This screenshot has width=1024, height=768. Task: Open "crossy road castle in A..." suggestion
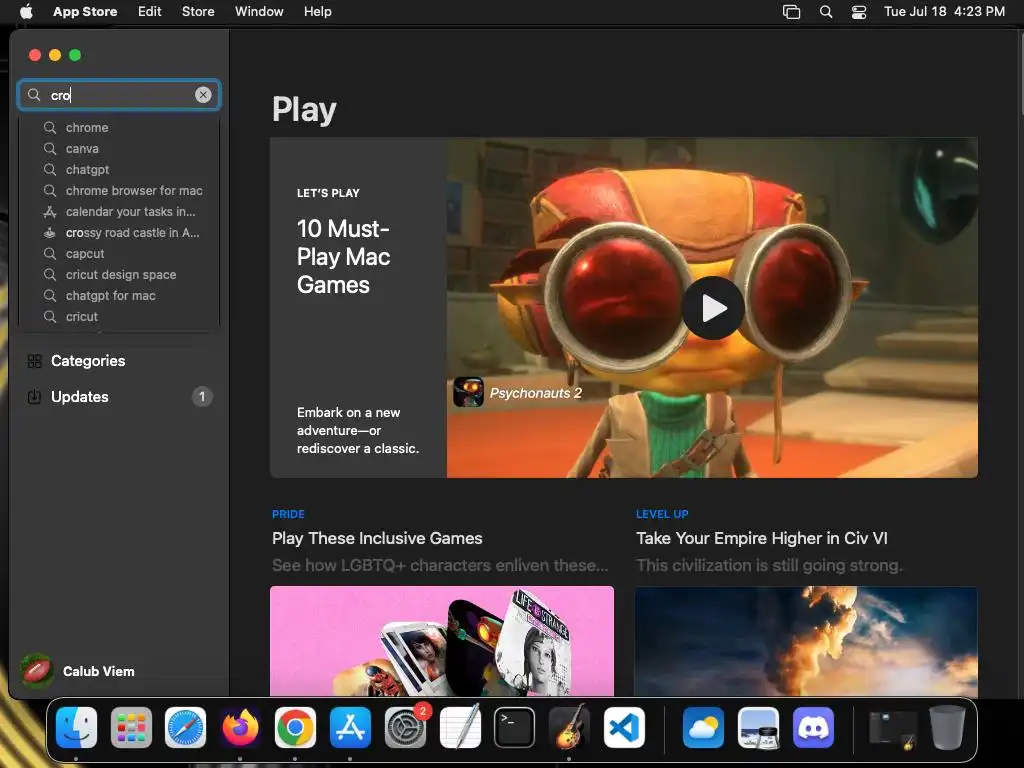(x=119, y=232)
